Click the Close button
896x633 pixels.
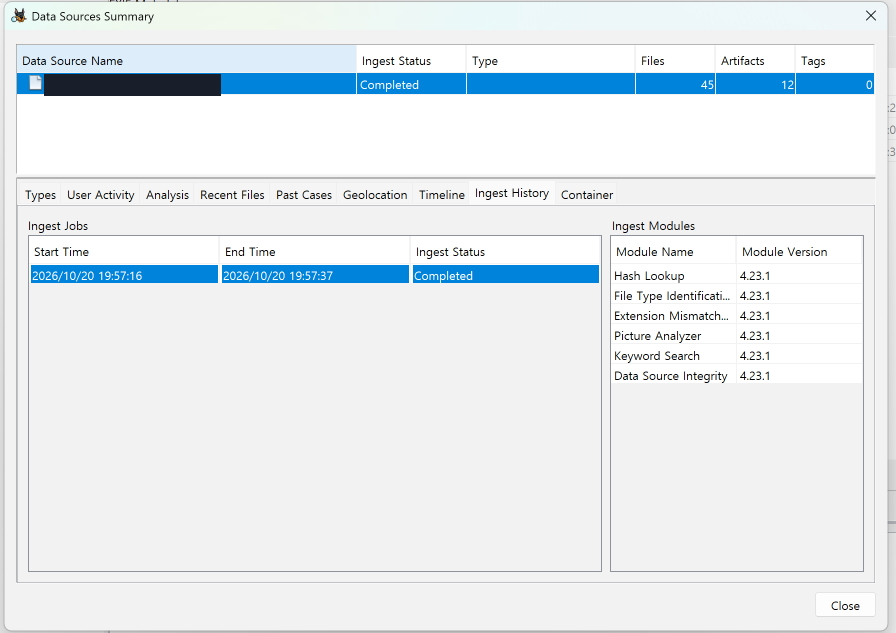point(845,606)
